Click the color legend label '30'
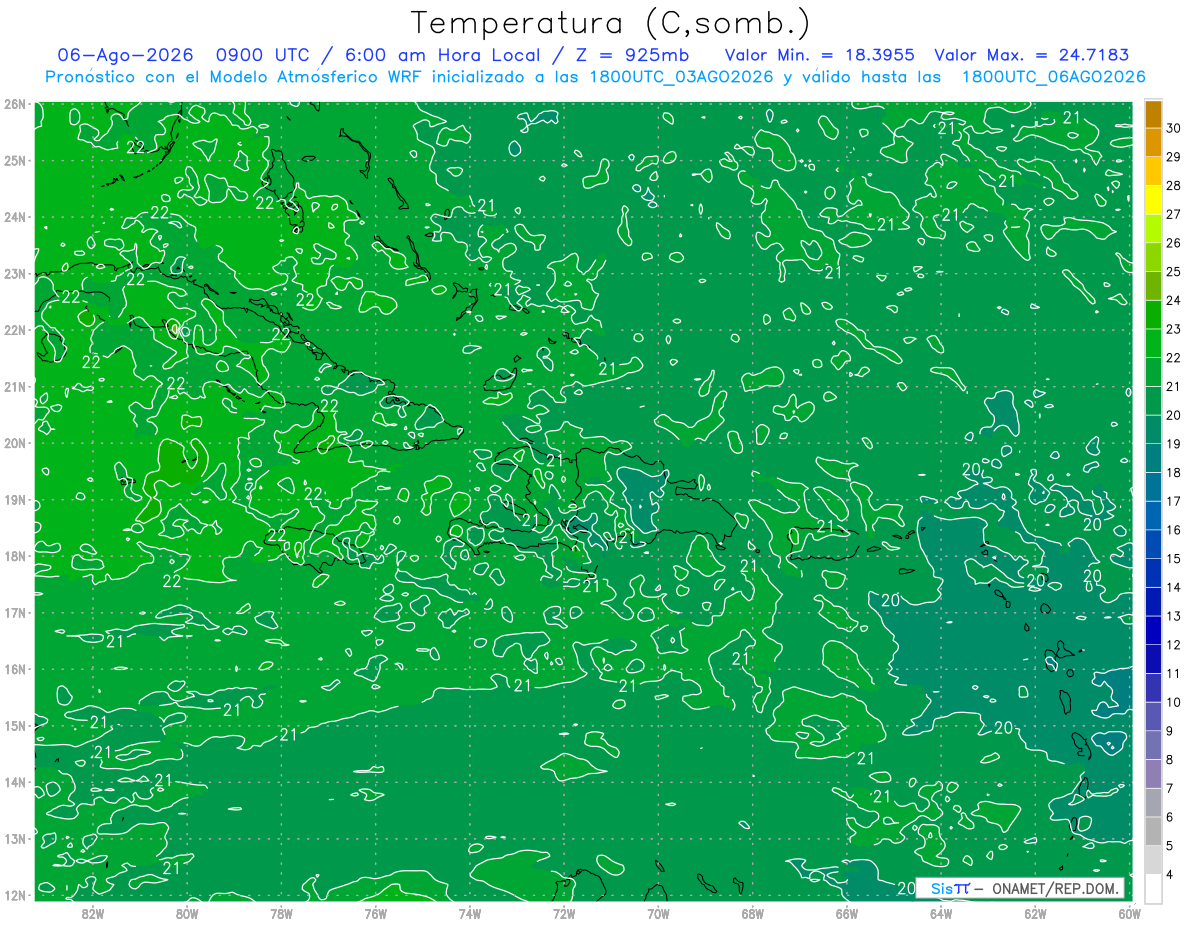 click(x=1174, y=128)
